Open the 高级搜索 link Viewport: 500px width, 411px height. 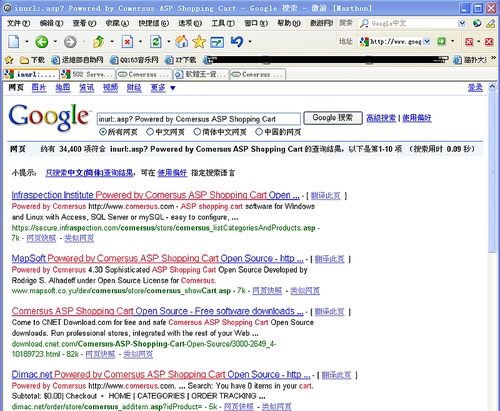(x=381, y=118)
